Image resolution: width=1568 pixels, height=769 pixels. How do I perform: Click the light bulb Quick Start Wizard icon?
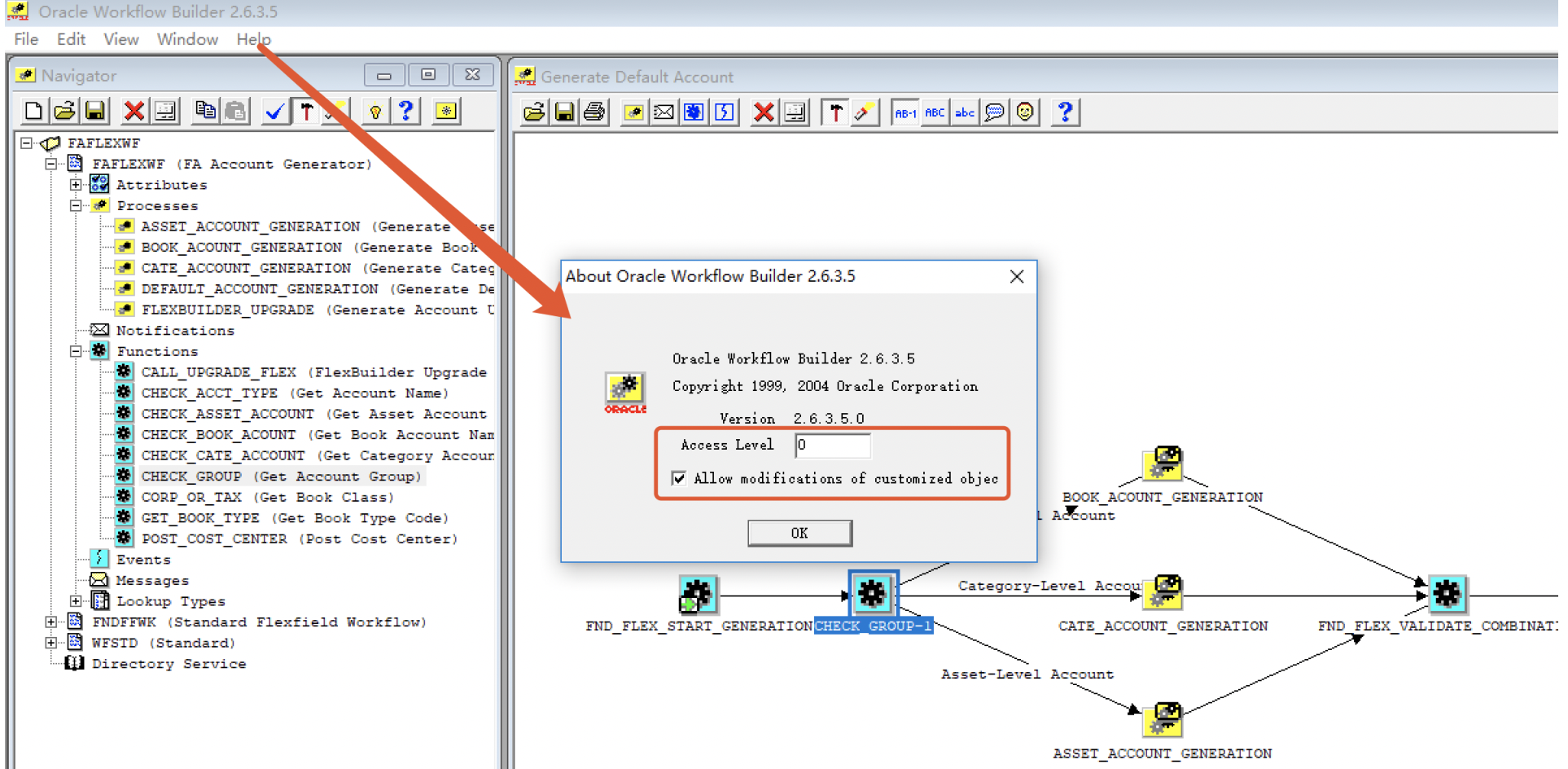pos(375,111)
